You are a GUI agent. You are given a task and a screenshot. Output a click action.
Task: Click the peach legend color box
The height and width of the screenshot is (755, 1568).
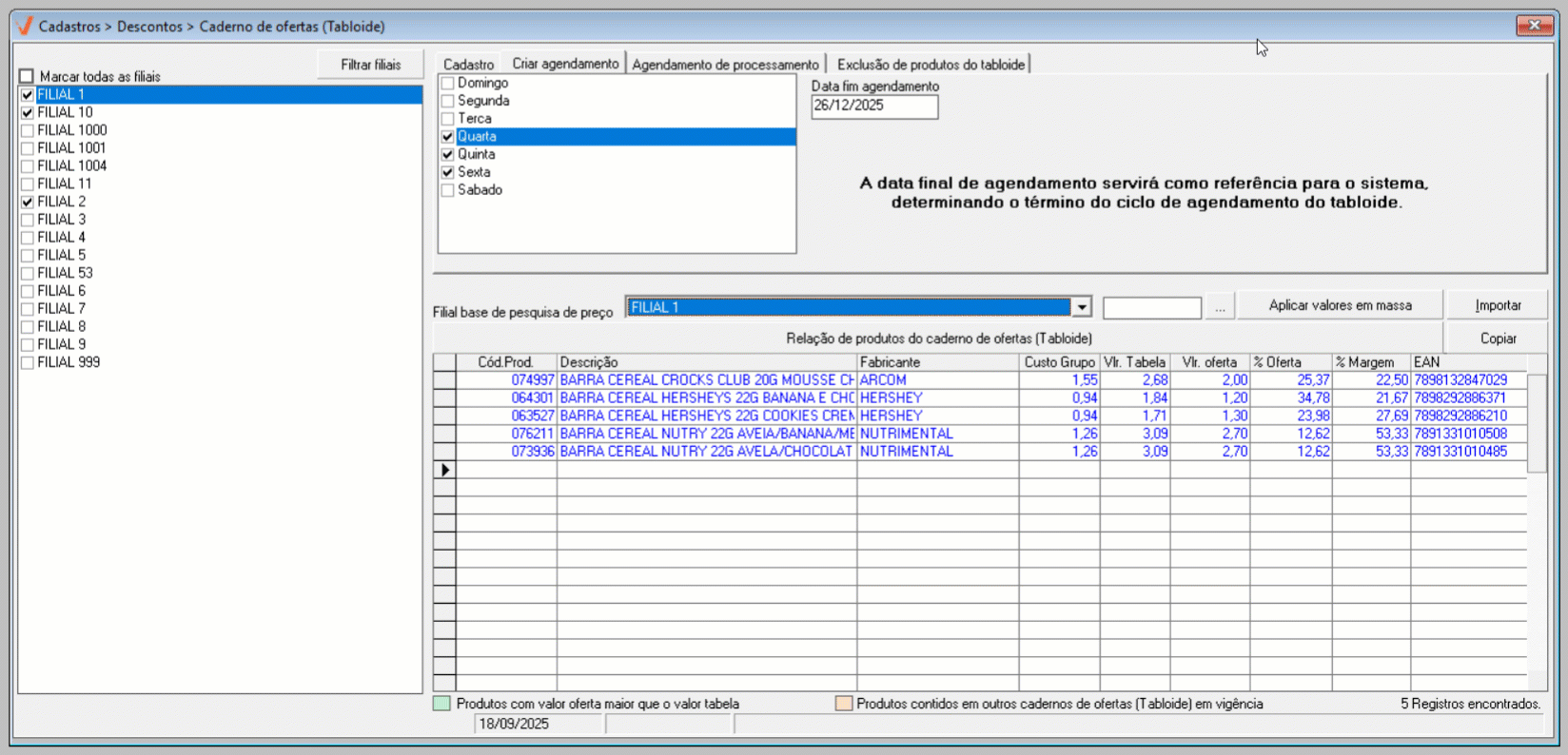click(x=843, y=704)
